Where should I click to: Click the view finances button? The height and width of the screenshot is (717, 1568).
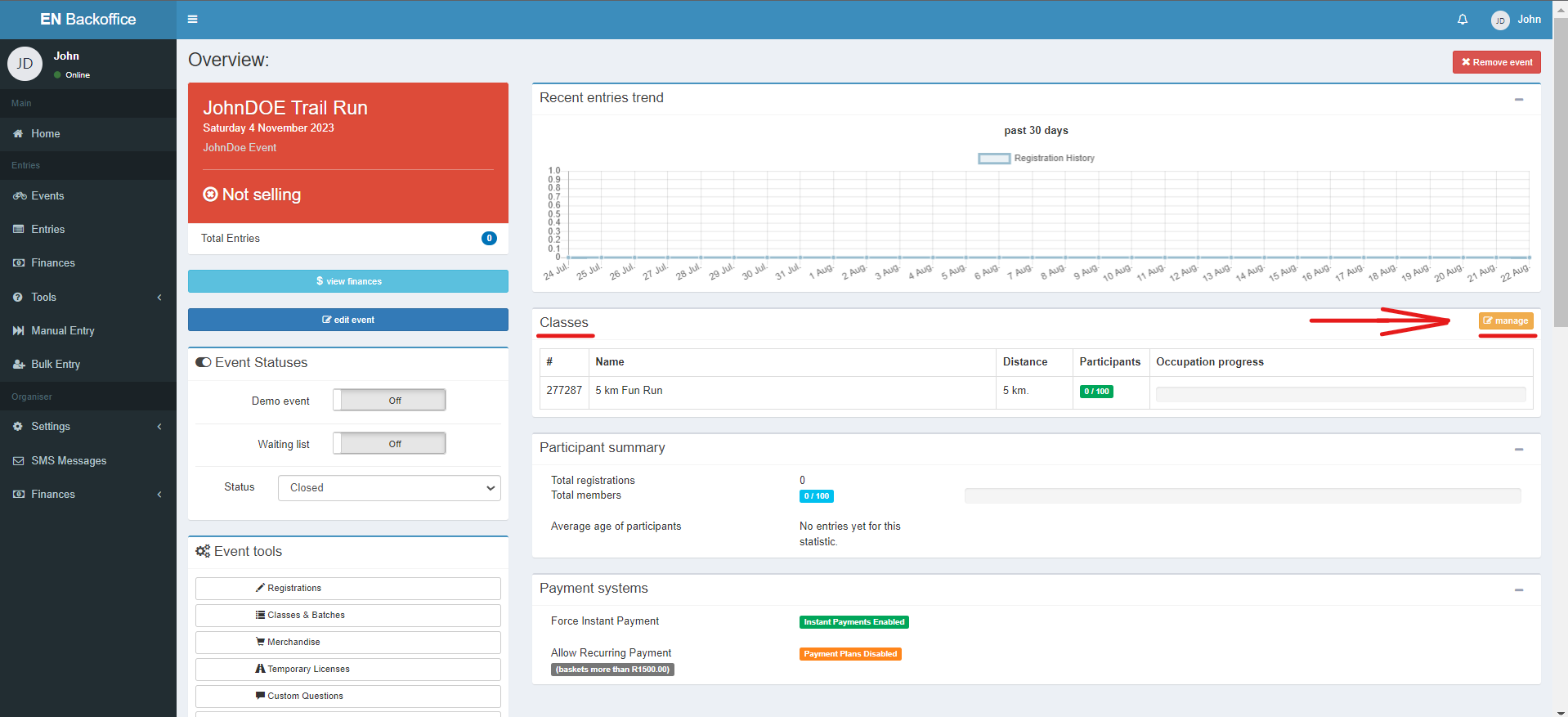tap(348, 281)
